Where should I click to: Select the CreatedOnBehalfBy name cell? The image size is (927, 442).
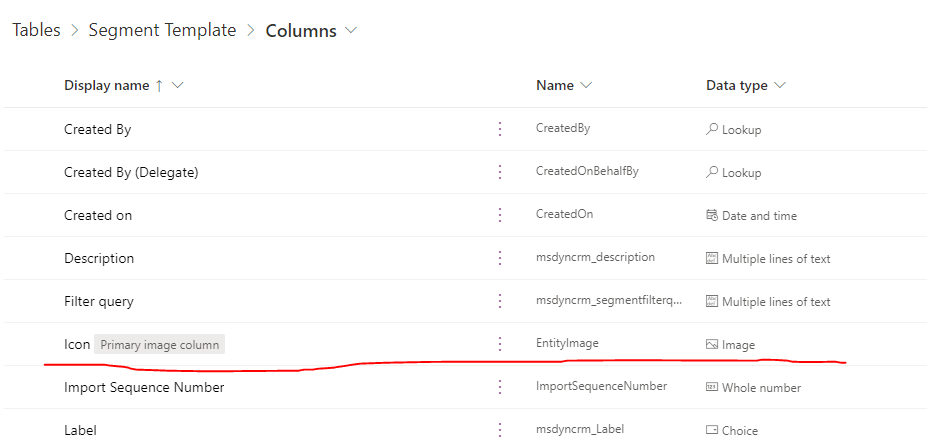587,171
